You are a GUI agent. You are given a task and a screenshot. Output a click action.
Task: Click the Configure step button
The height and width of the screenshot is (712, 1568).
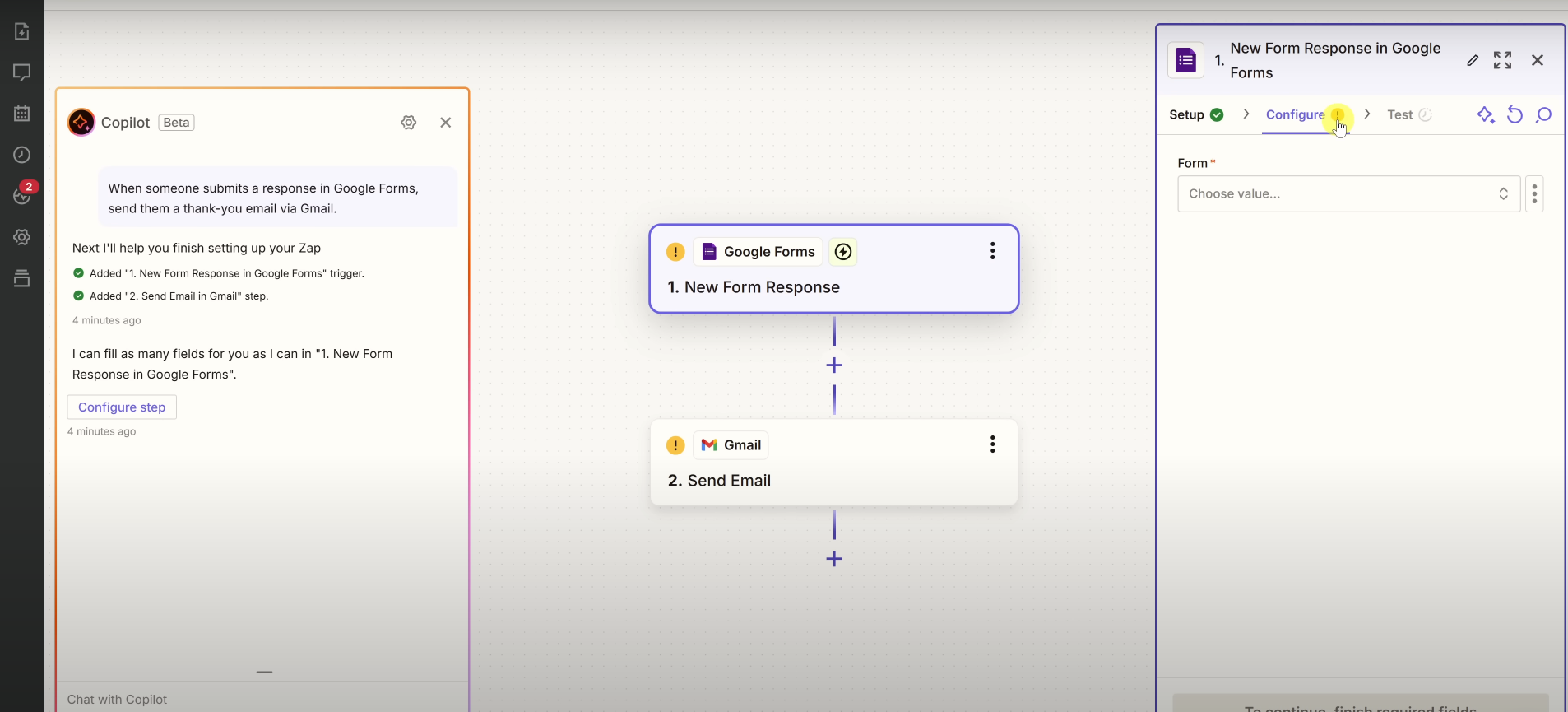[122, 407]
